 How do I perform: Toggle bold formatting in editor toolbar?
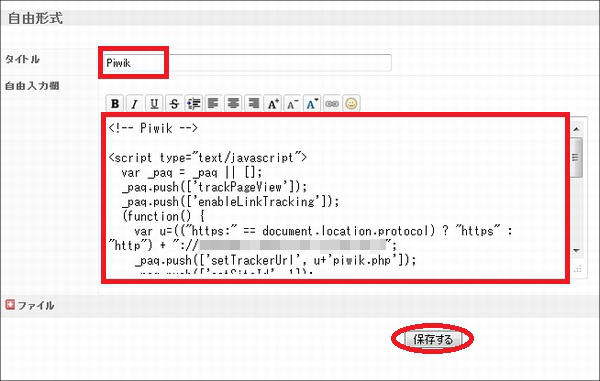[x=115, y=104]
